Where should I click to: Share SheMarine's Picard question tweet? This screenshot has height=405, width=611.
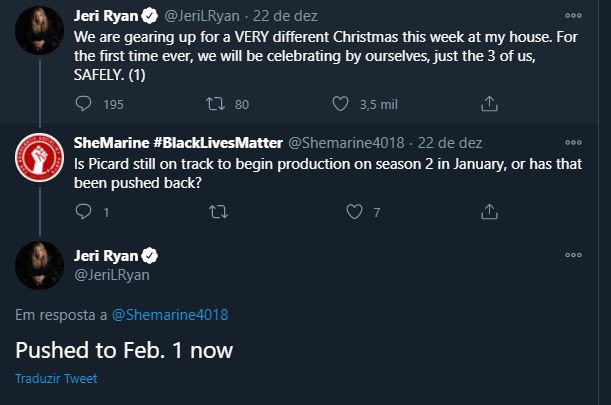point(490,212)
